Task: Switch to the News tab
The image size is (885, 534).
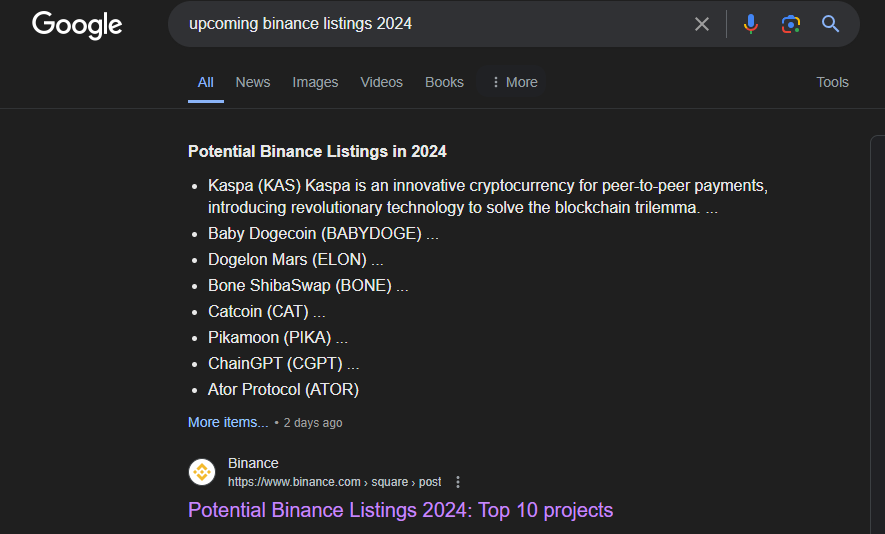Action: (252, 82)
